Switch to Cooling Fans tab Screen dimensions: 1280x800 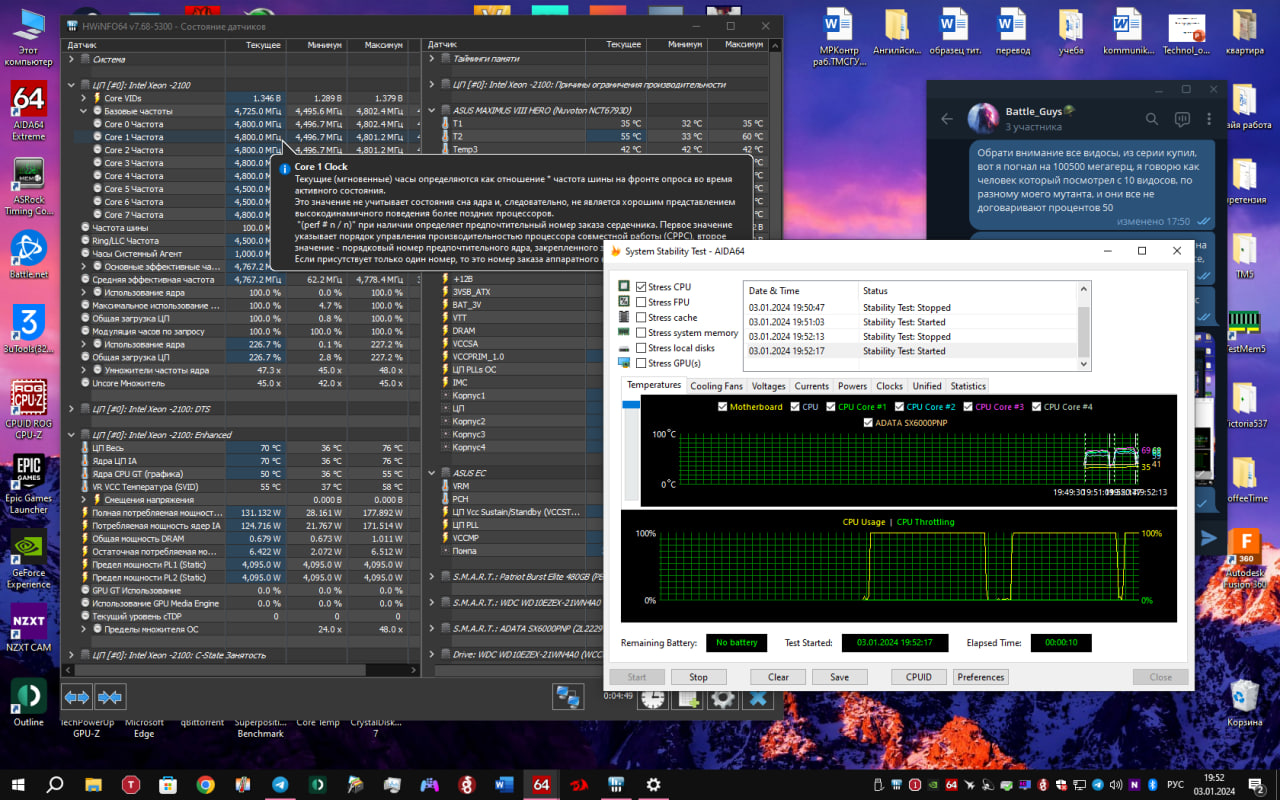pyautogui.click(x=716, y=386)
